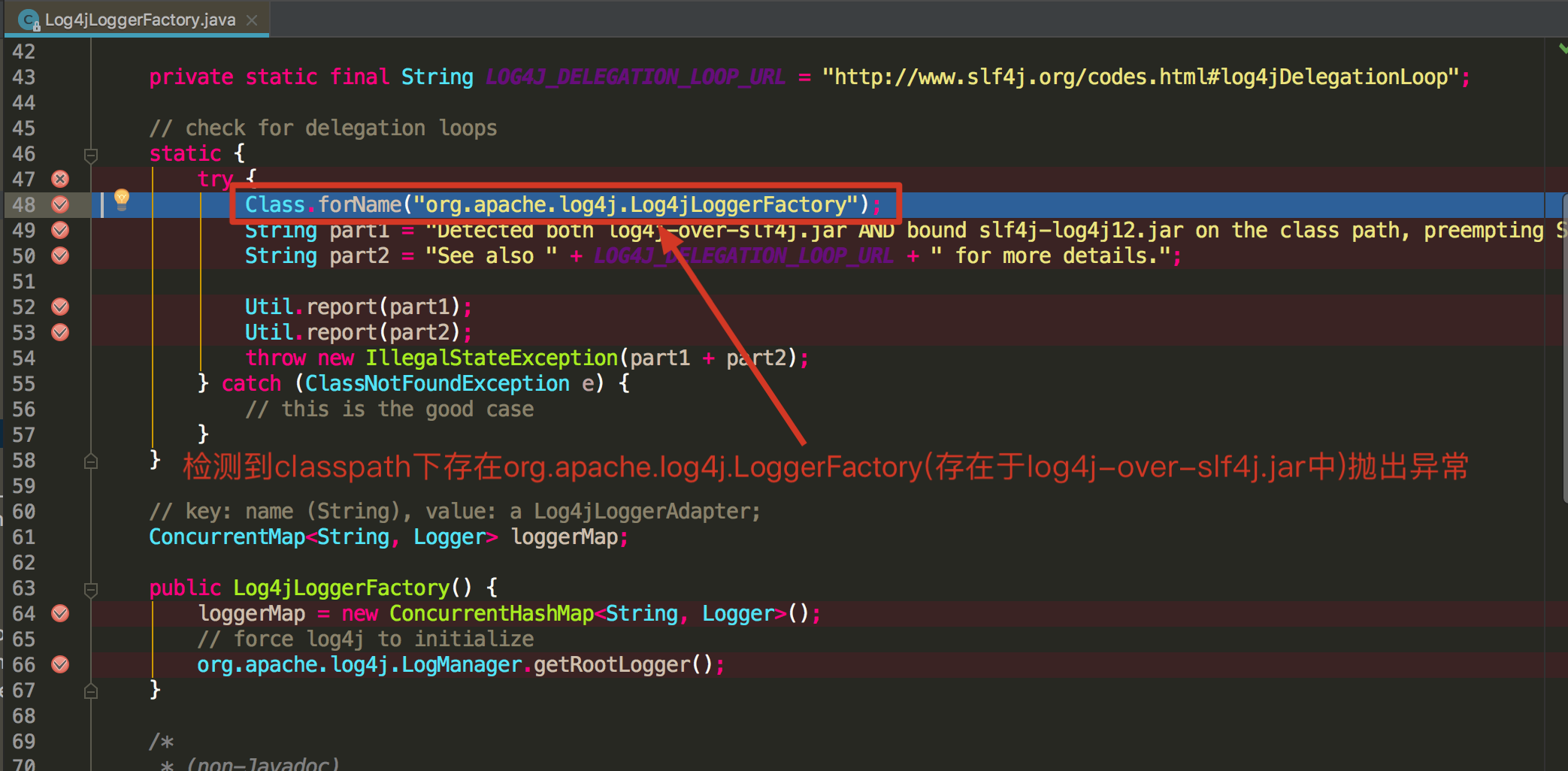Collapse the Log4jLoggerFactory constructor at line 63
The width and height of the screenshot is (1568, 771).
(91, 590)
